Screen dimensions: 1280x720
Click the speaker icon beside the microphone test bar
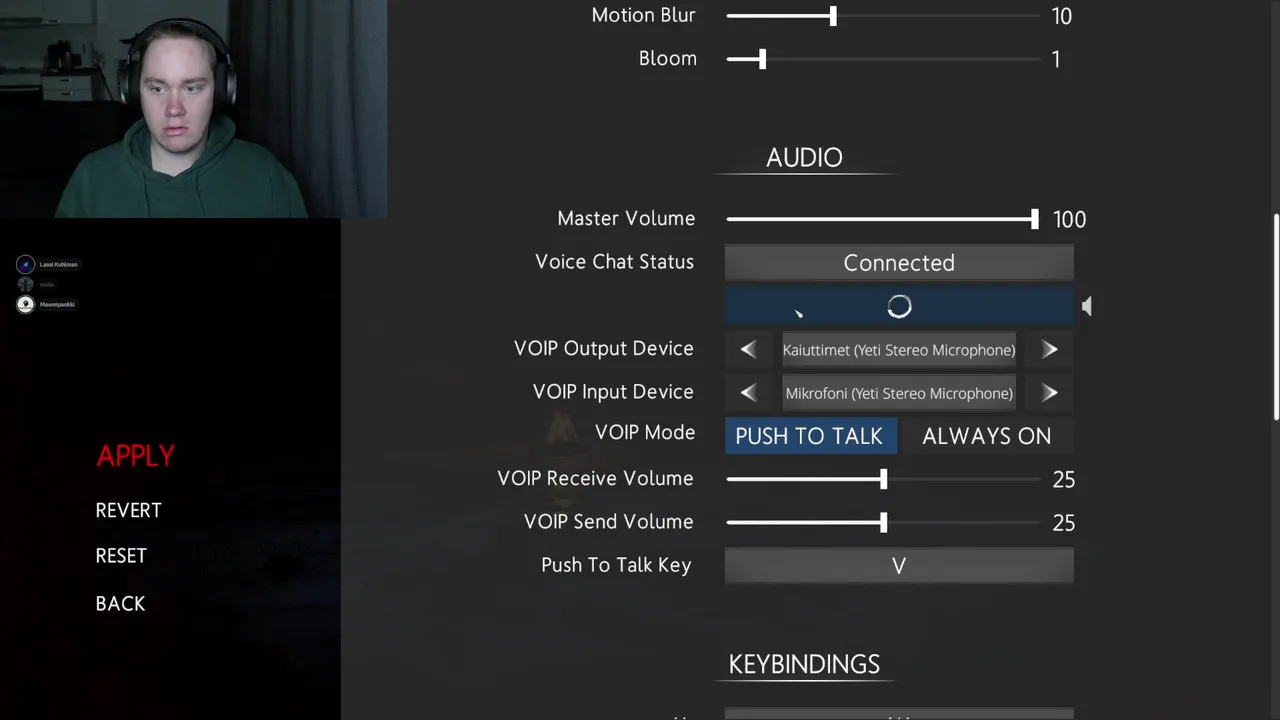(x=1087, y=307)
